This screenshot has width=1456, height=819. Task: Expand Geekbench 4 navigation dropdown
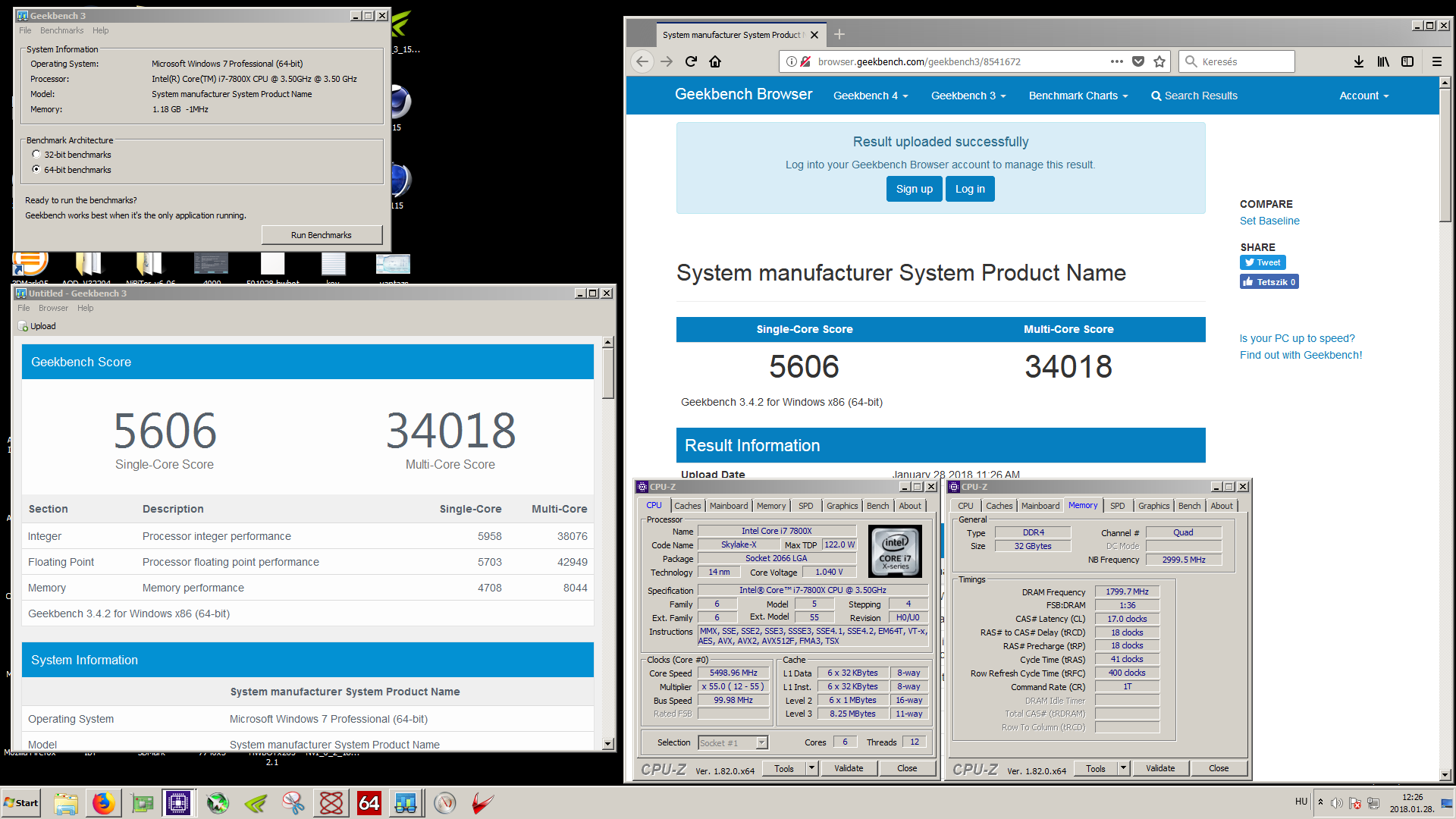click(871, 96)
